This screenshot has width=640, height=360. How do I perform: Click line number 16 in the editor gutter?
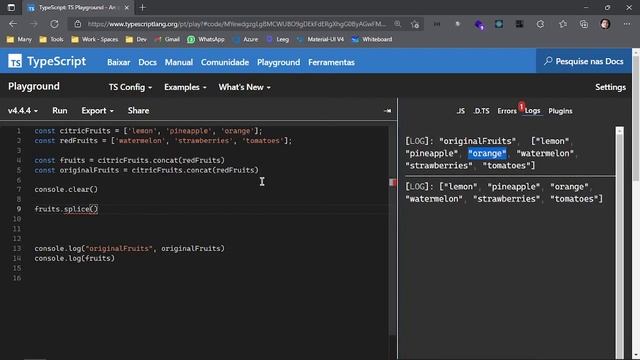[x=17, y=278]
